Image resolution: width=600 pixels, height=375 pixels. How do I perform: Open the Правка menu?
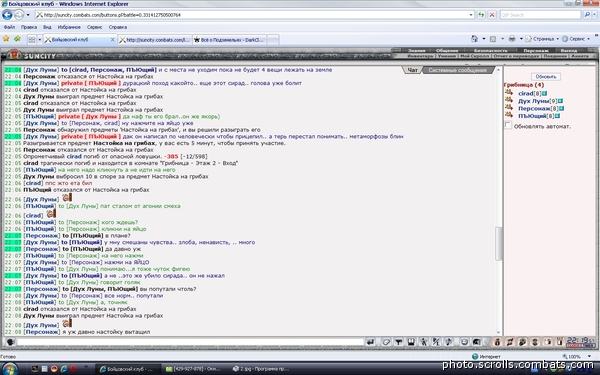point(29,27)
